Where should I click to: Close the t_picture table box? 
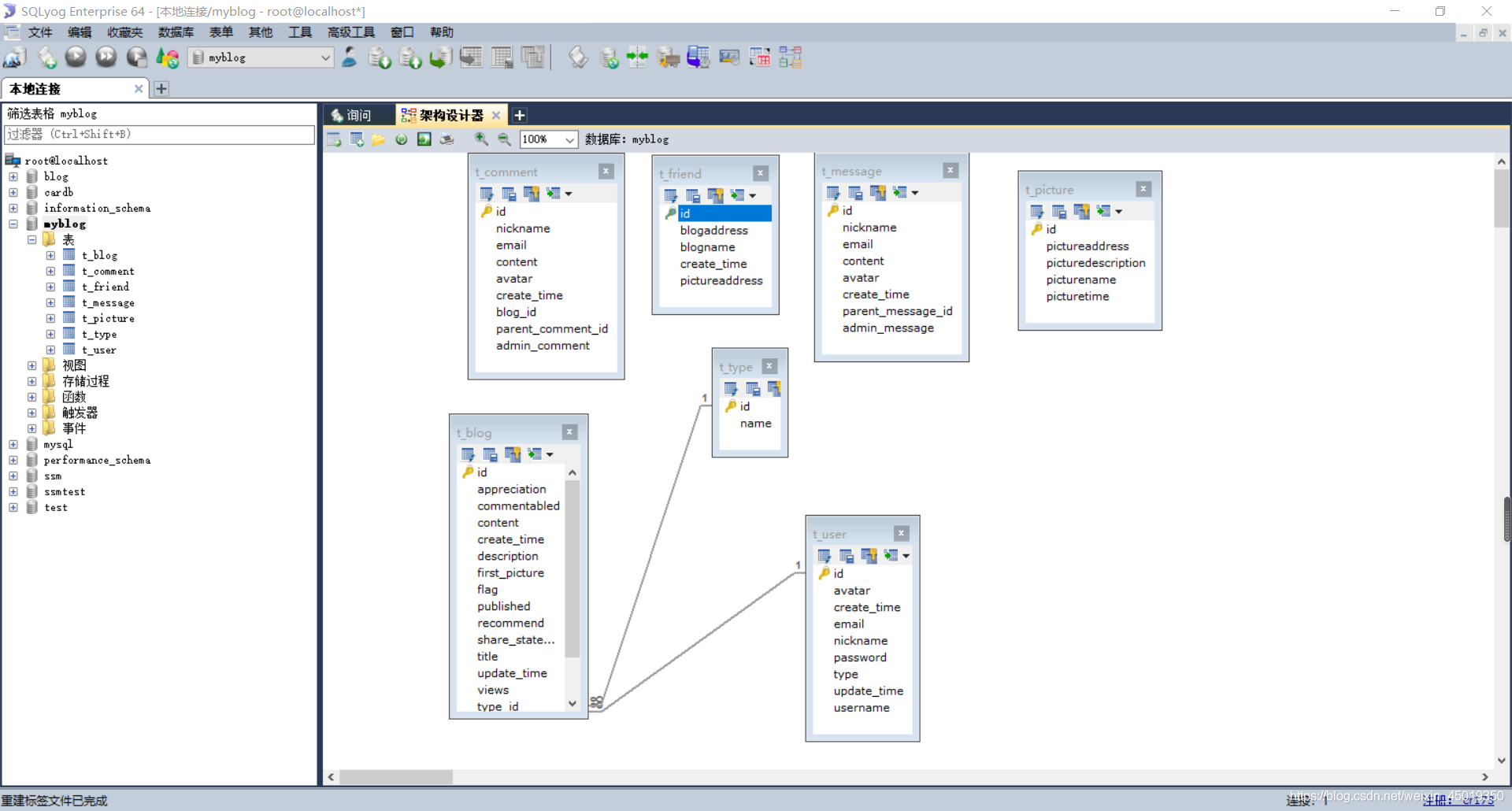coord(1143,189)
